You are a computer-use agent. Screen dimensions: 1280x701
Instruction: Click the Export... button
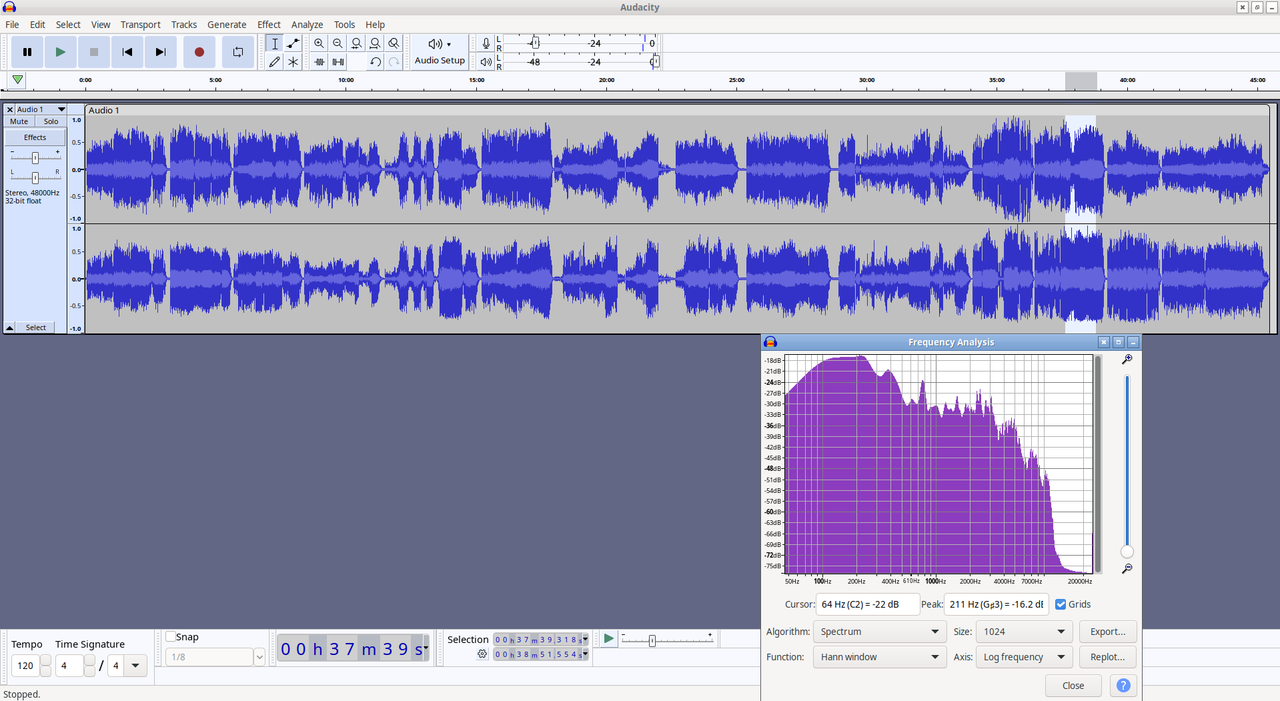[1107, 631]
